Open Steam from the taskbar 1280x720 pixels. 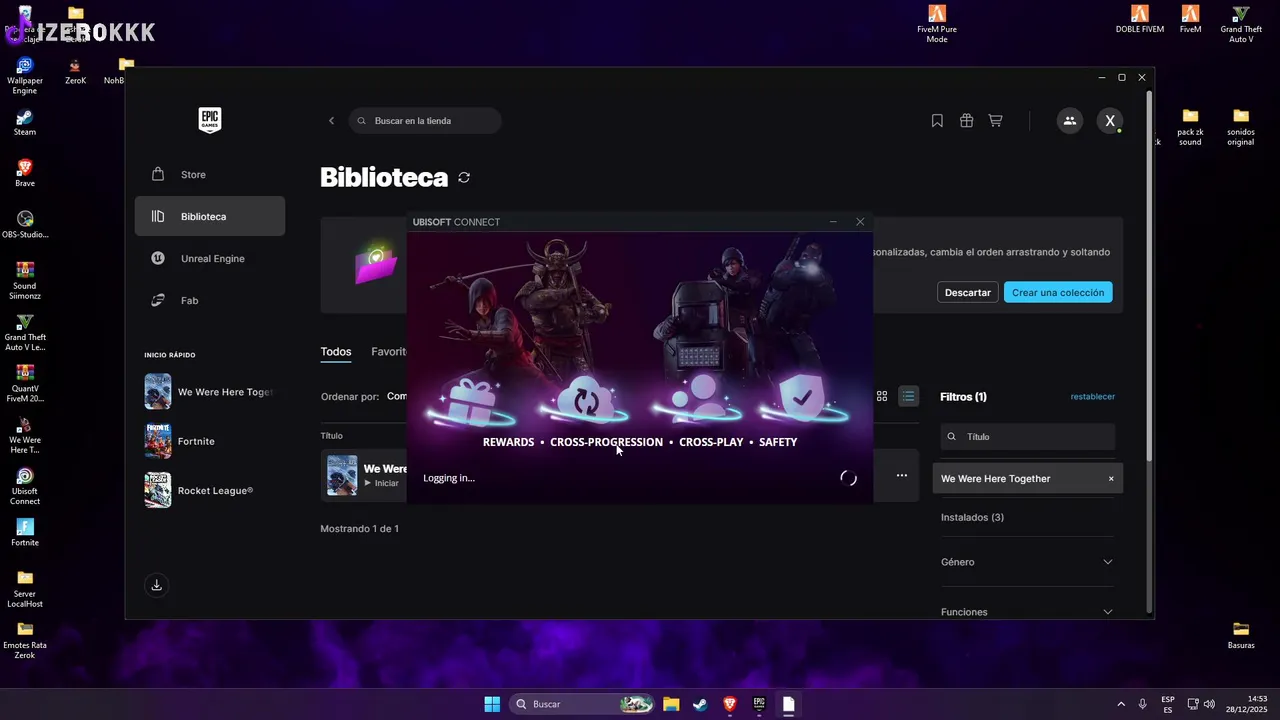pyautogui.click(x=700, y=704)
